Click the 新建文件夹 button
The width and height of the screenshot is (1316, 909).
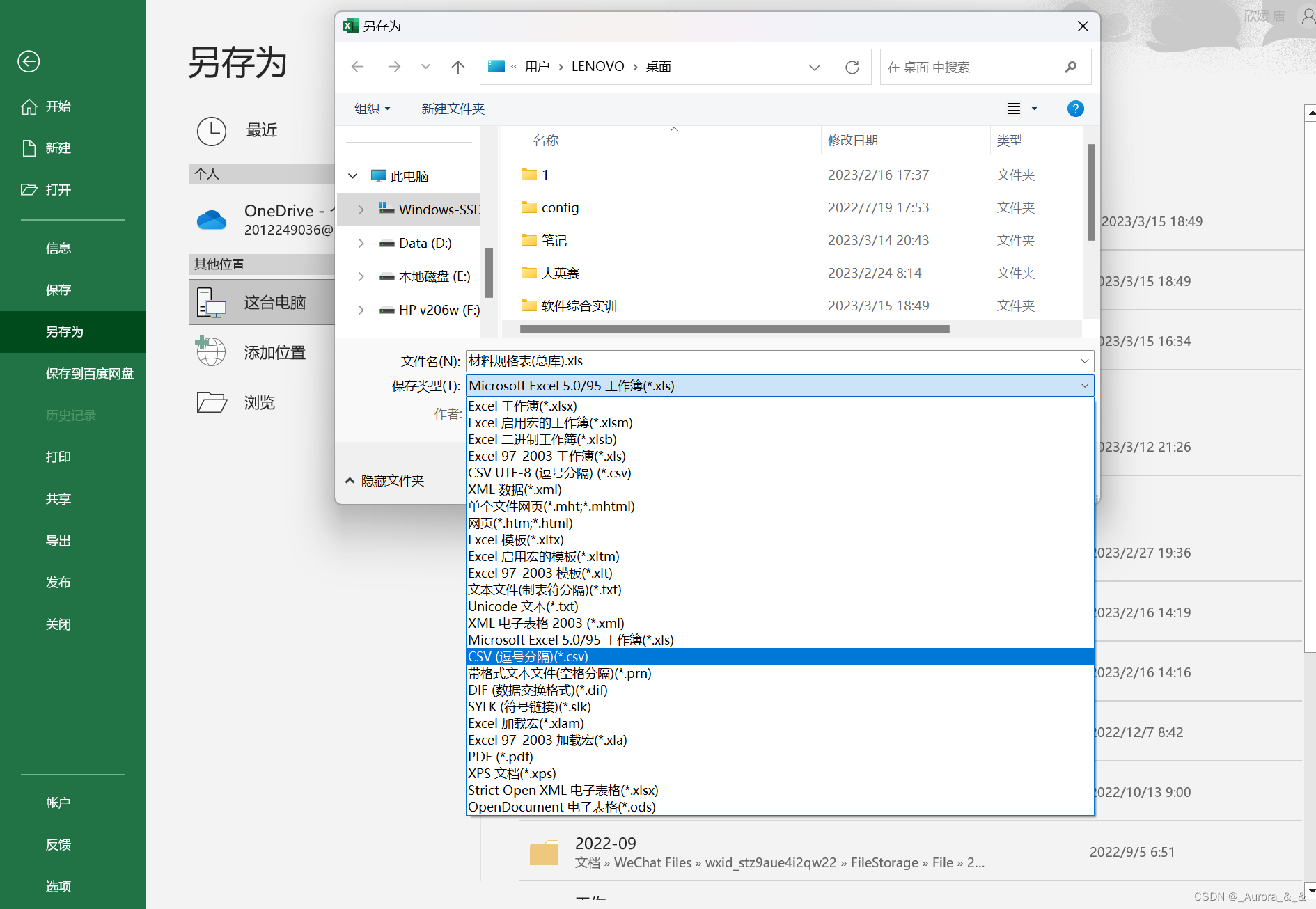pos(453,109)
